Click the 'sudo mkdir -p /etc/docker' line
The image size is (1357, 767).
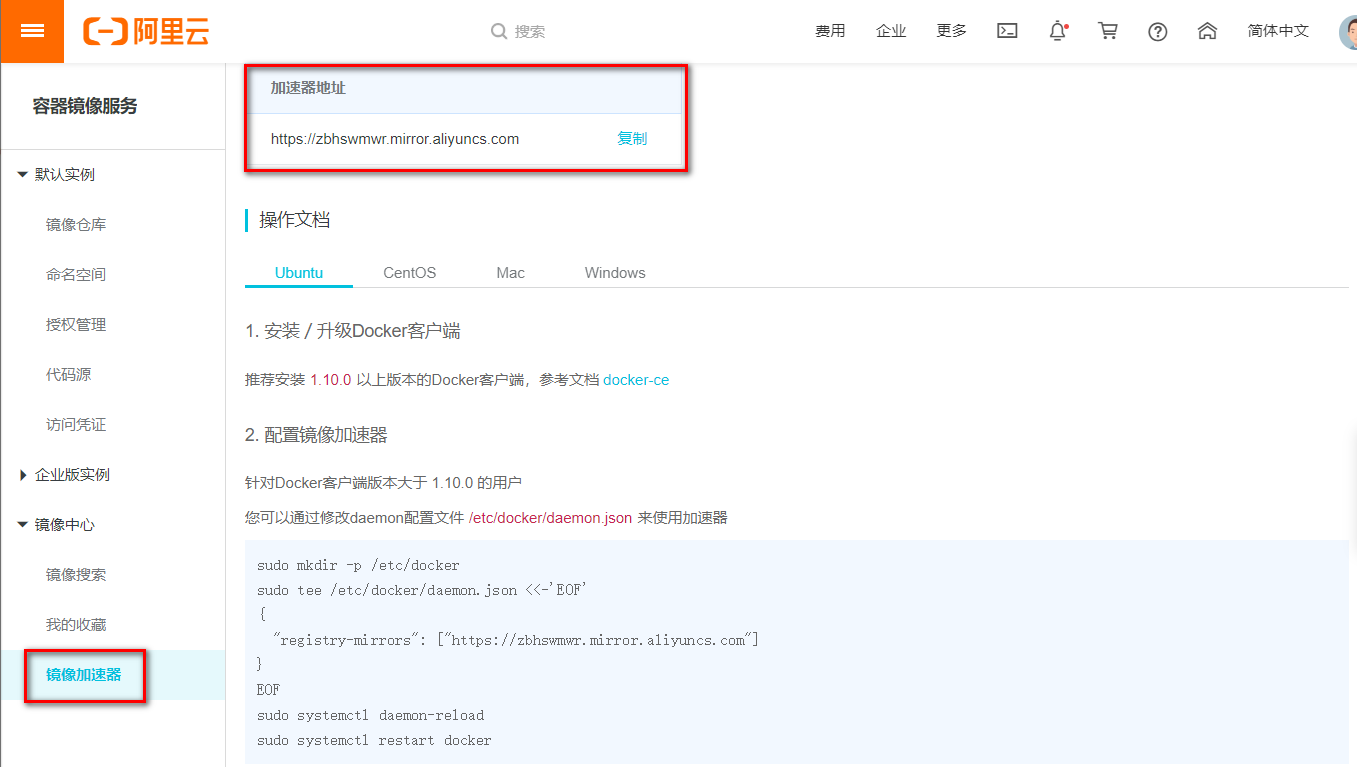[358, 565]
